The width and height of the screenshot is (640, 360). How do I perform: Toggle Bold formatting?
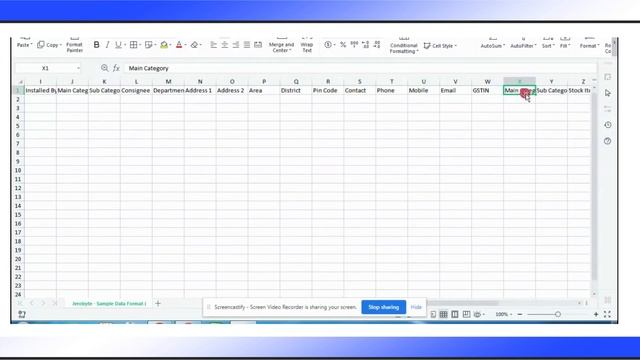pos(96,45)
